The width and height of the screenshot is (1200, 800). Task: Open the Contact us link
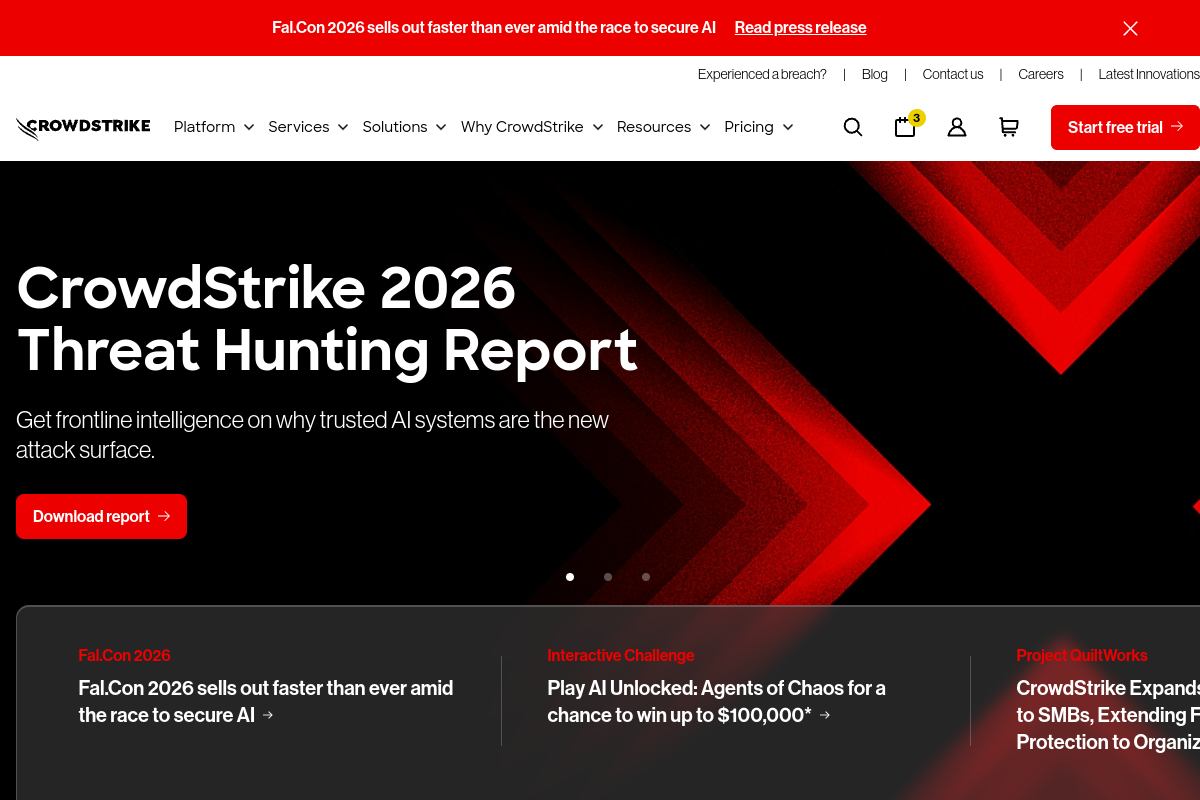coord(953,74)
